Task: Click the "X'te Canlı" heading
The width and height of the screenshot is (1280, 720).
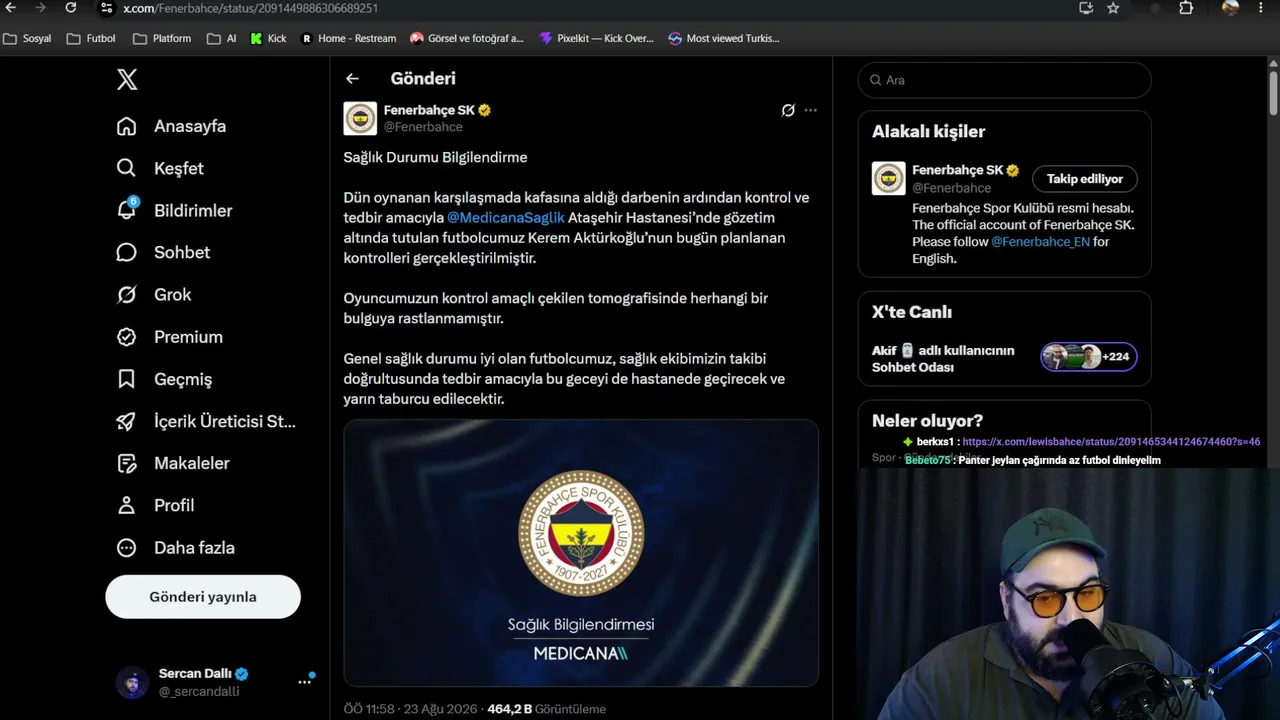Action: pos(912,312)
